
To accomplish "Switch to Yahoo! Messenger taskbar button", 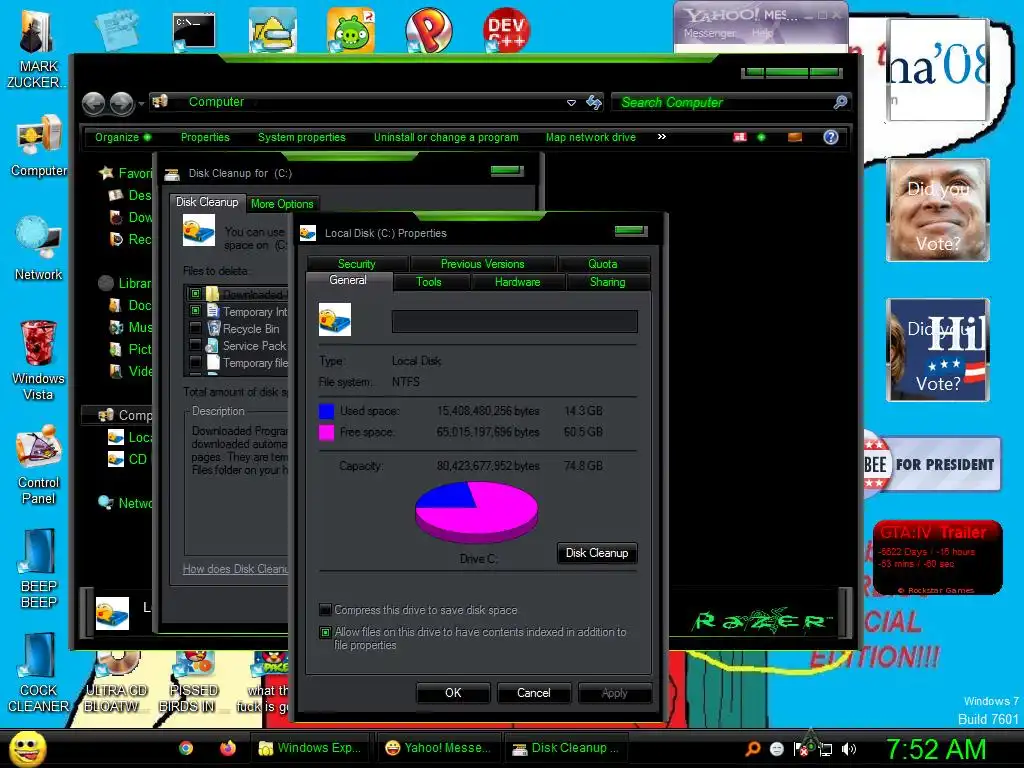I will point(438,748).
